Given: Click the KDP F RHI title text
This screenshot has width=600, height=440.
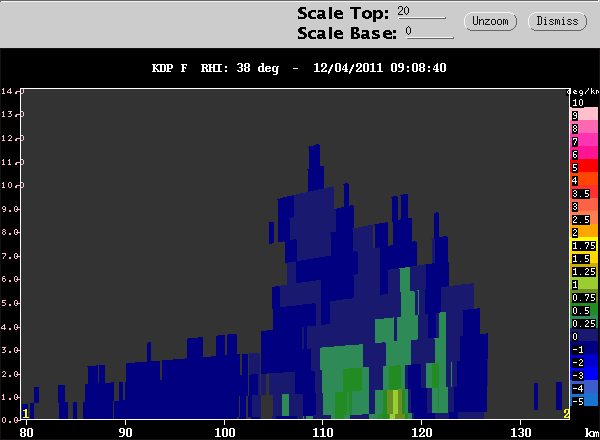Looking at the screenshot, I should tap(215, 68).
